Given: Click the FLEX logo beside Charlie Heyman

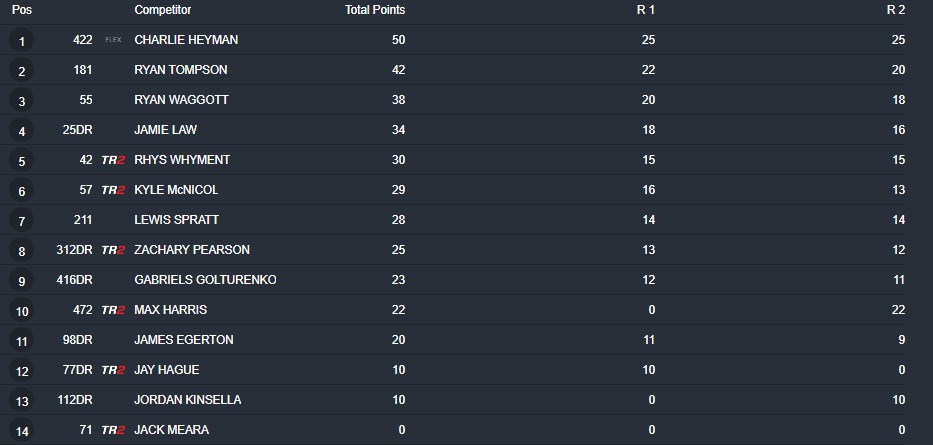Looking at the screenshot, I should click(x=113, y=40).
